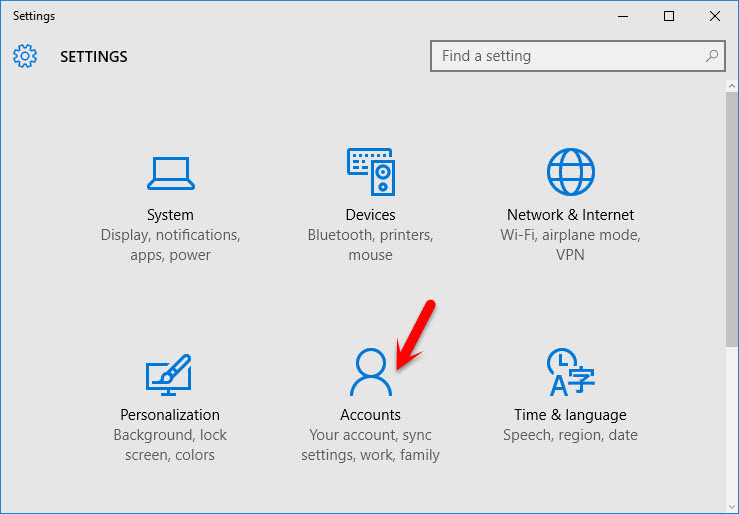Image resolution: width=739 pixels, height=514 pixels.
Task: Open the Network & Internet globe icon
Action: point(571,172)
